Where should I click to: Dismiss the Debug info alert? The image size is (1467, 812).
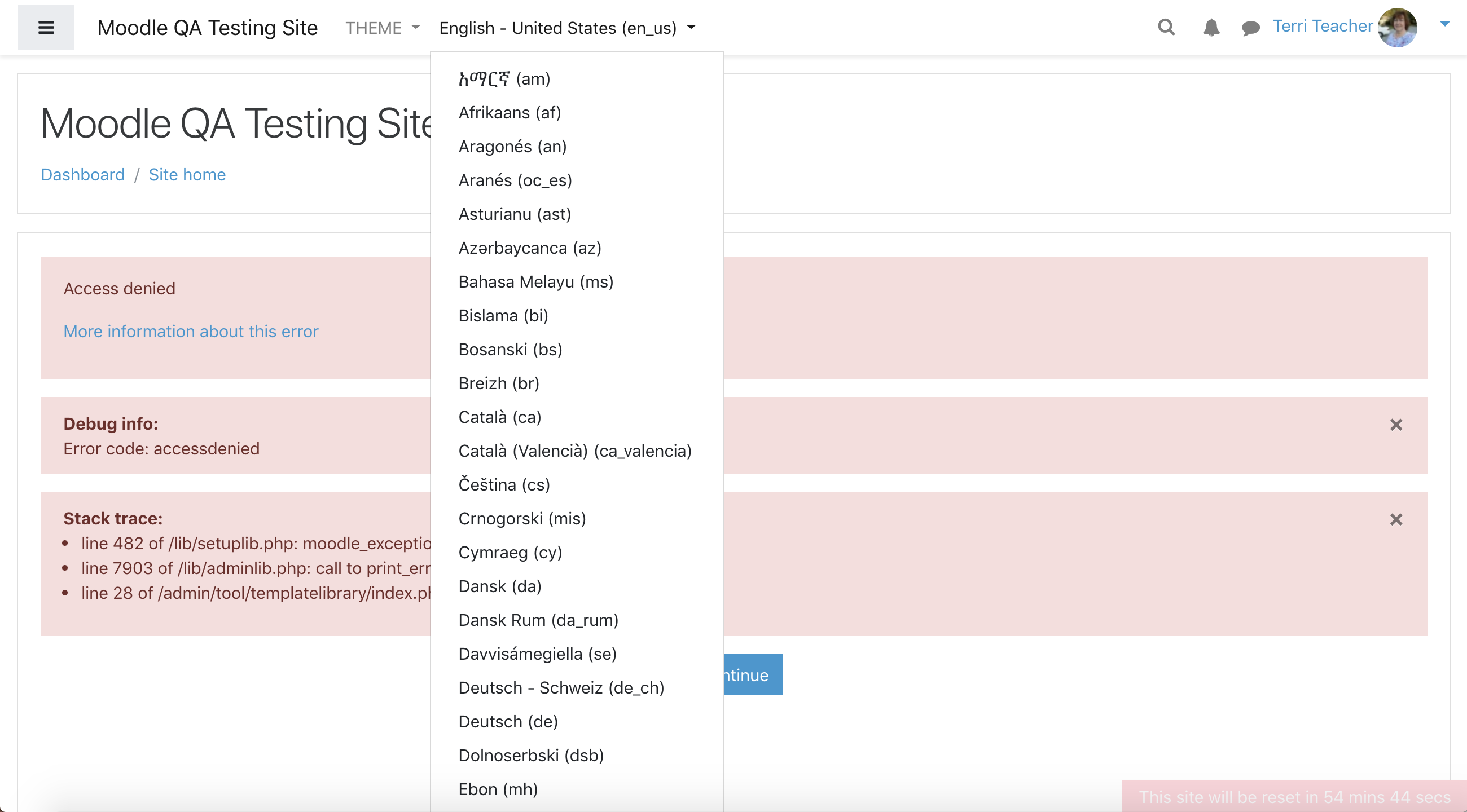1396,425
